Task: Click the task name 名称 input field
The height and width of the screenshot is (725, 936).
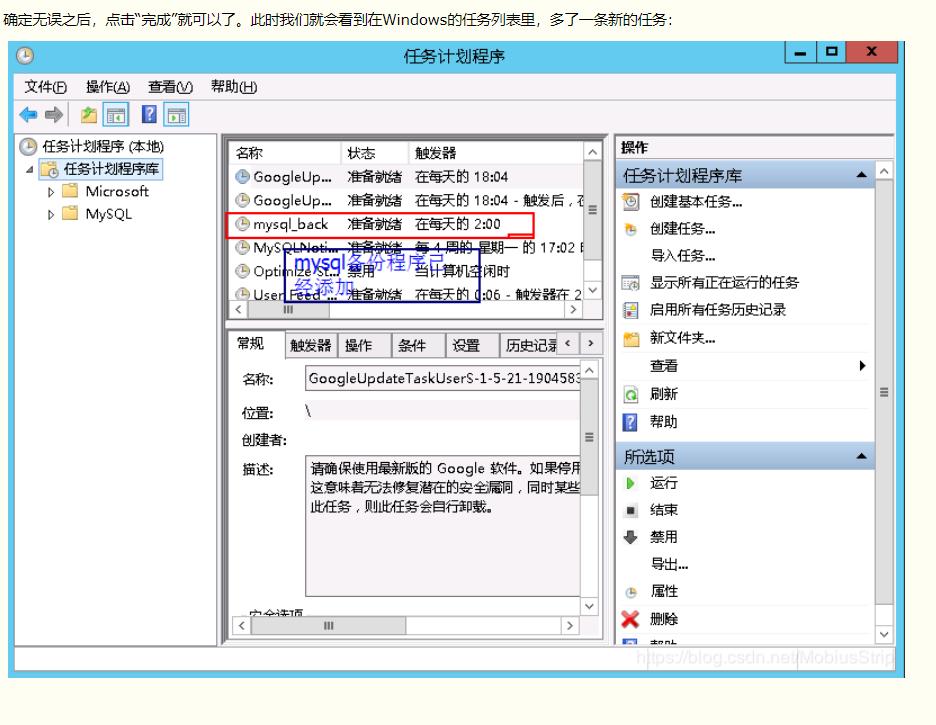Action: tap(442, 378)
